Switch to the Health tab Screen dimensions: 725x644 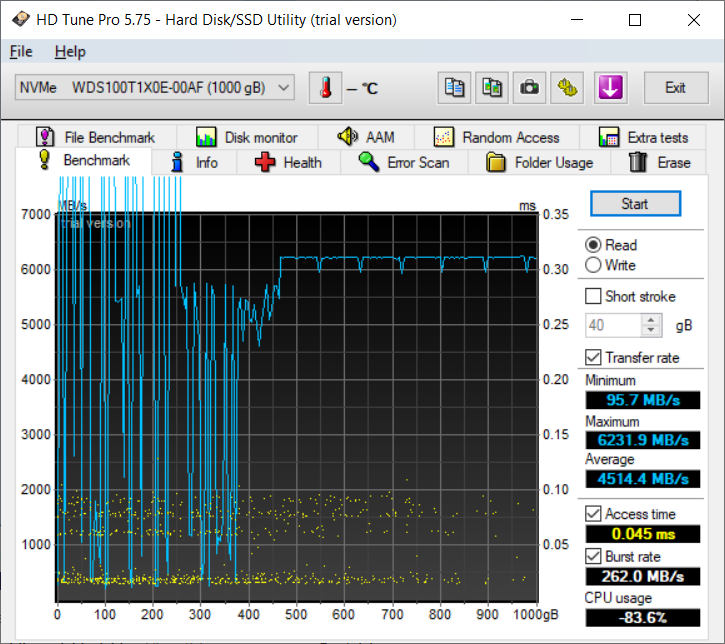coord(289,162)
